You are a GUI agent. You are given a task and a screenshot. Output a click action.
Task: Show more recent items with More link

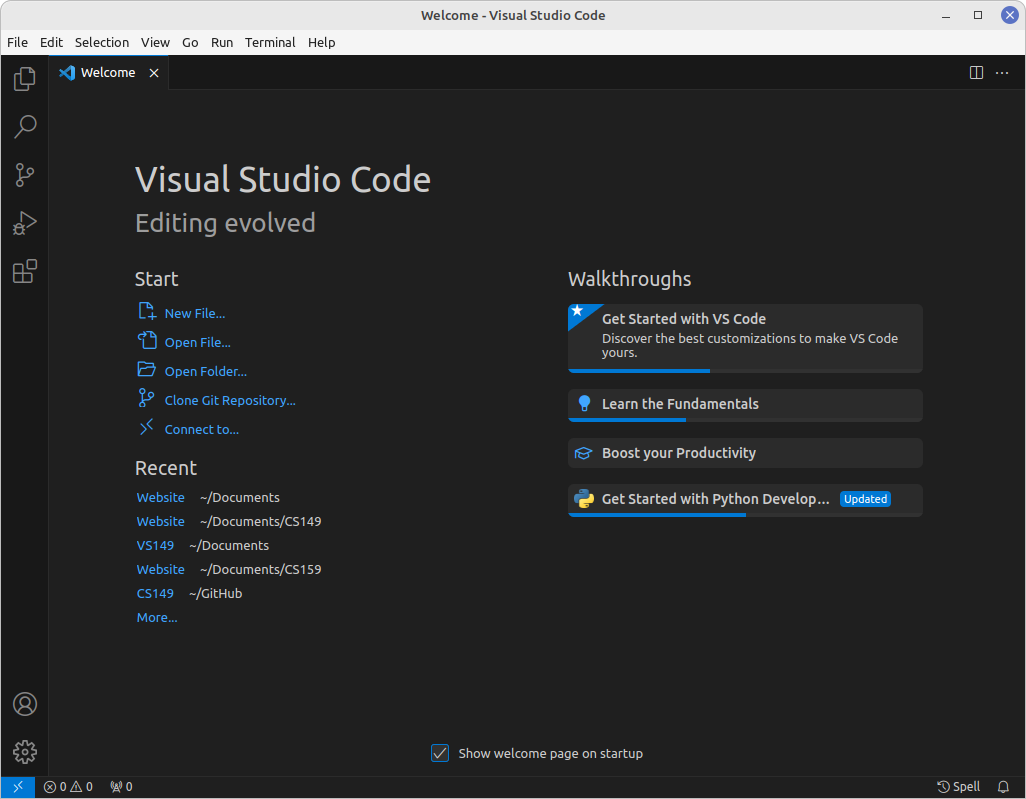click(156, 617)
